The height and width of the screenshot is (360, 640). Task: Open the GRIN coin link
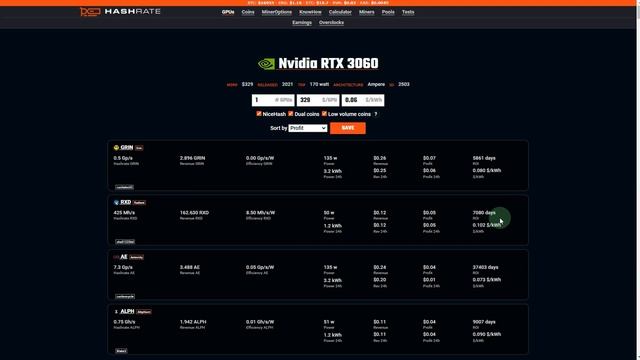127,147
